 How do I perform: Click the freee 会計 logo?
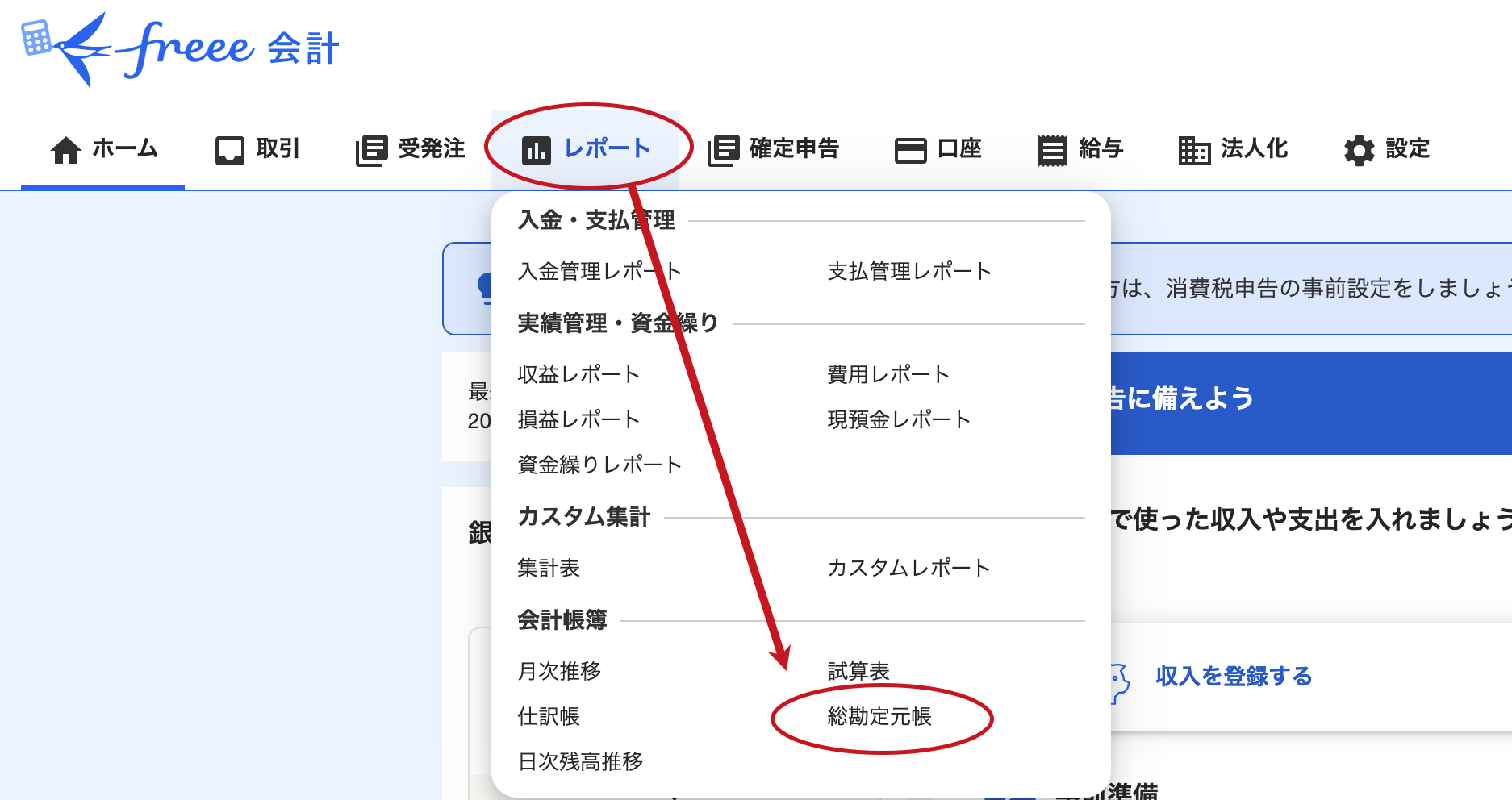coord(179,49)
